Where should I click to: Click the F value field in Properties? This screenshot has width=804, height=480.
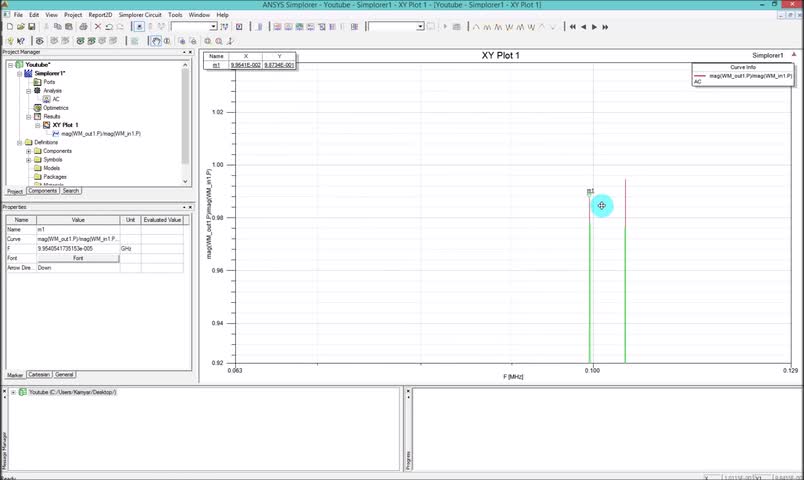click(x=78, y=249)
